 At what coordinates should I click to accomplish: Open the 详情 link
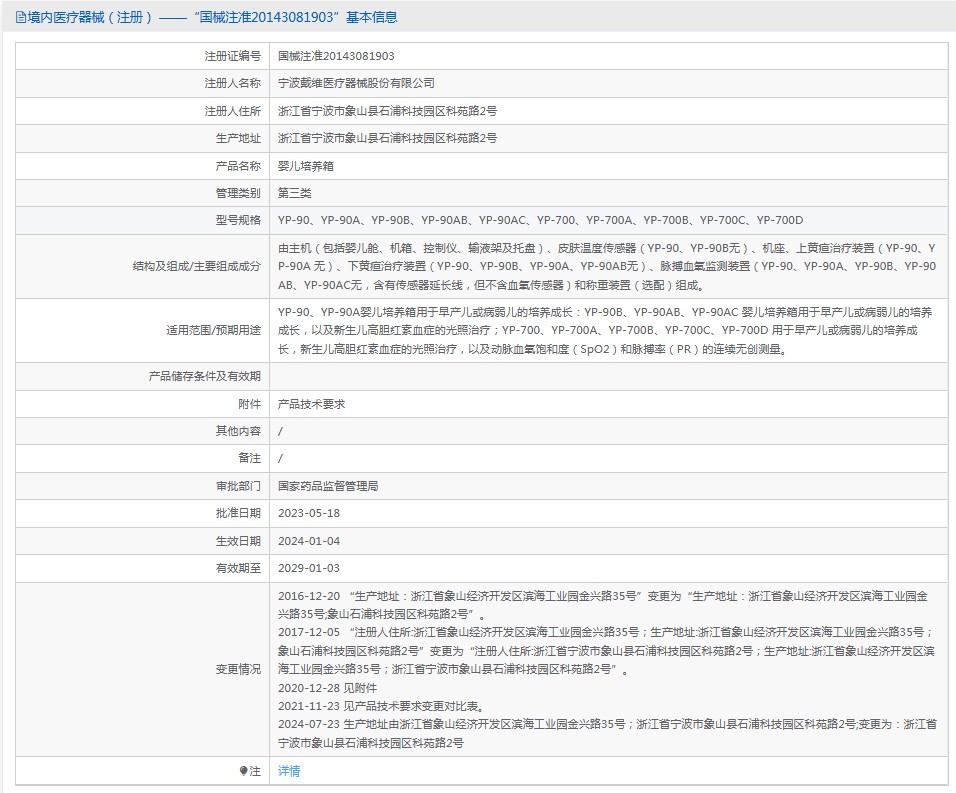tap(289, 771)
